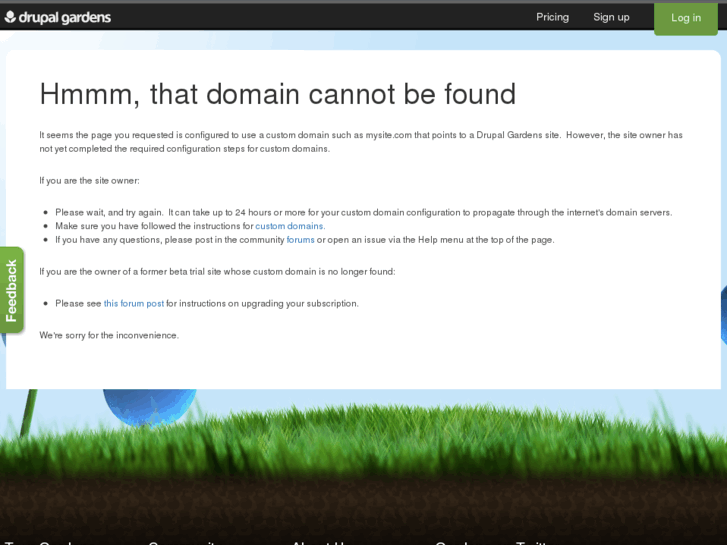Click the 'Hmmm, that domain cannot be found' heading
Viewport: 727px width, 545px height.
[x=277, y=94]
